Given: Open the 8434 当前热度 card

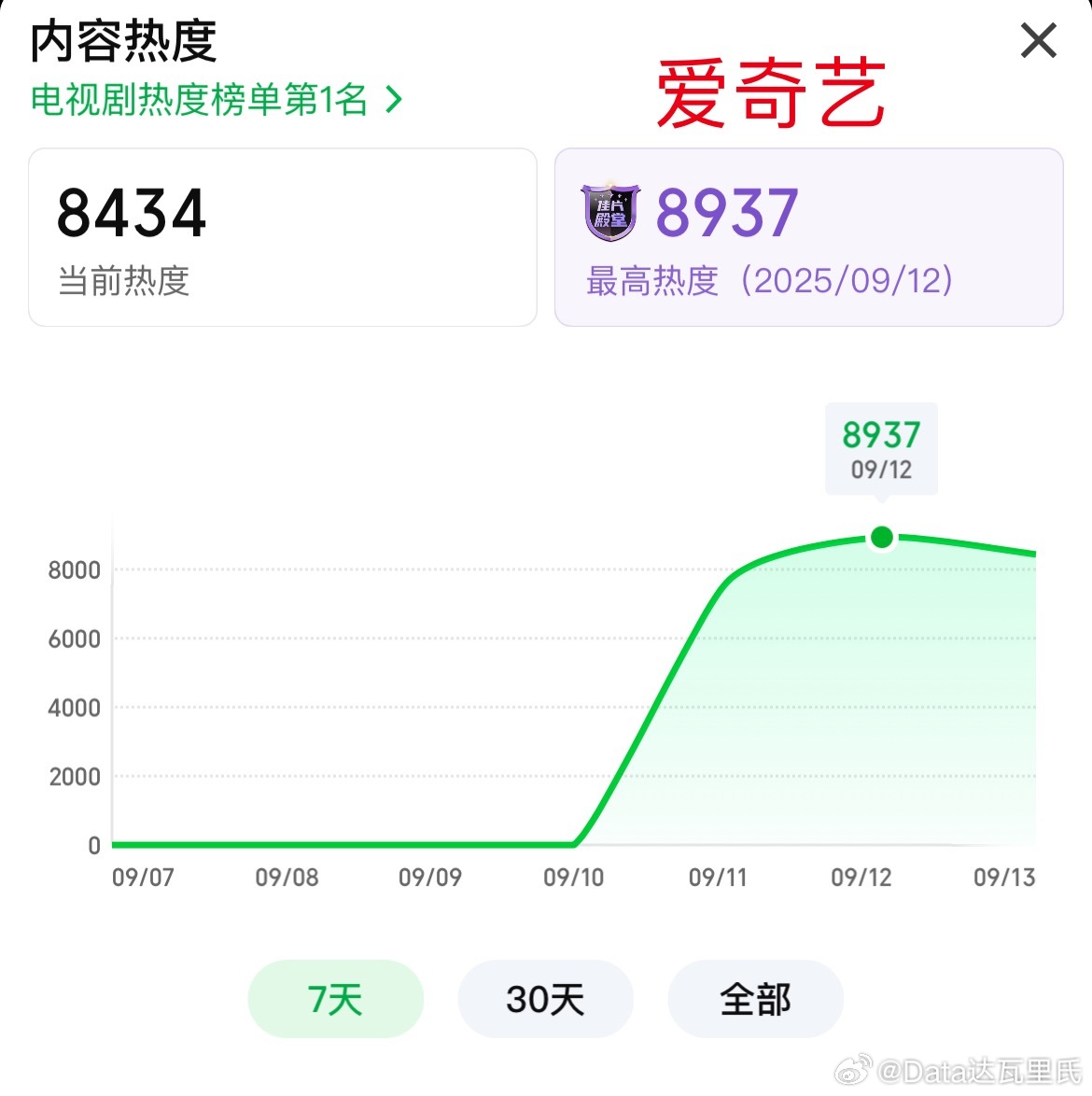Looking at the screenshot, I should 283,237.
